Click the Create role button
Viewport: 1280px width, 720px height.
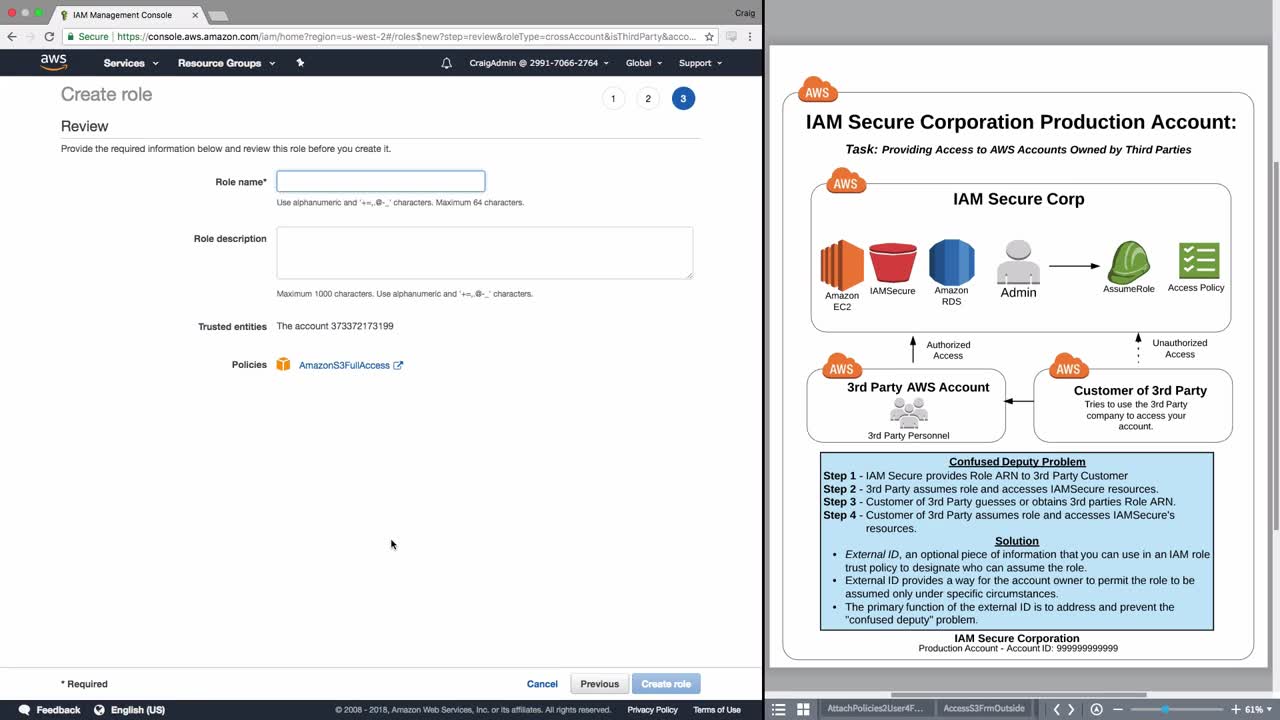pyautogui.click(x=666, y=684)
